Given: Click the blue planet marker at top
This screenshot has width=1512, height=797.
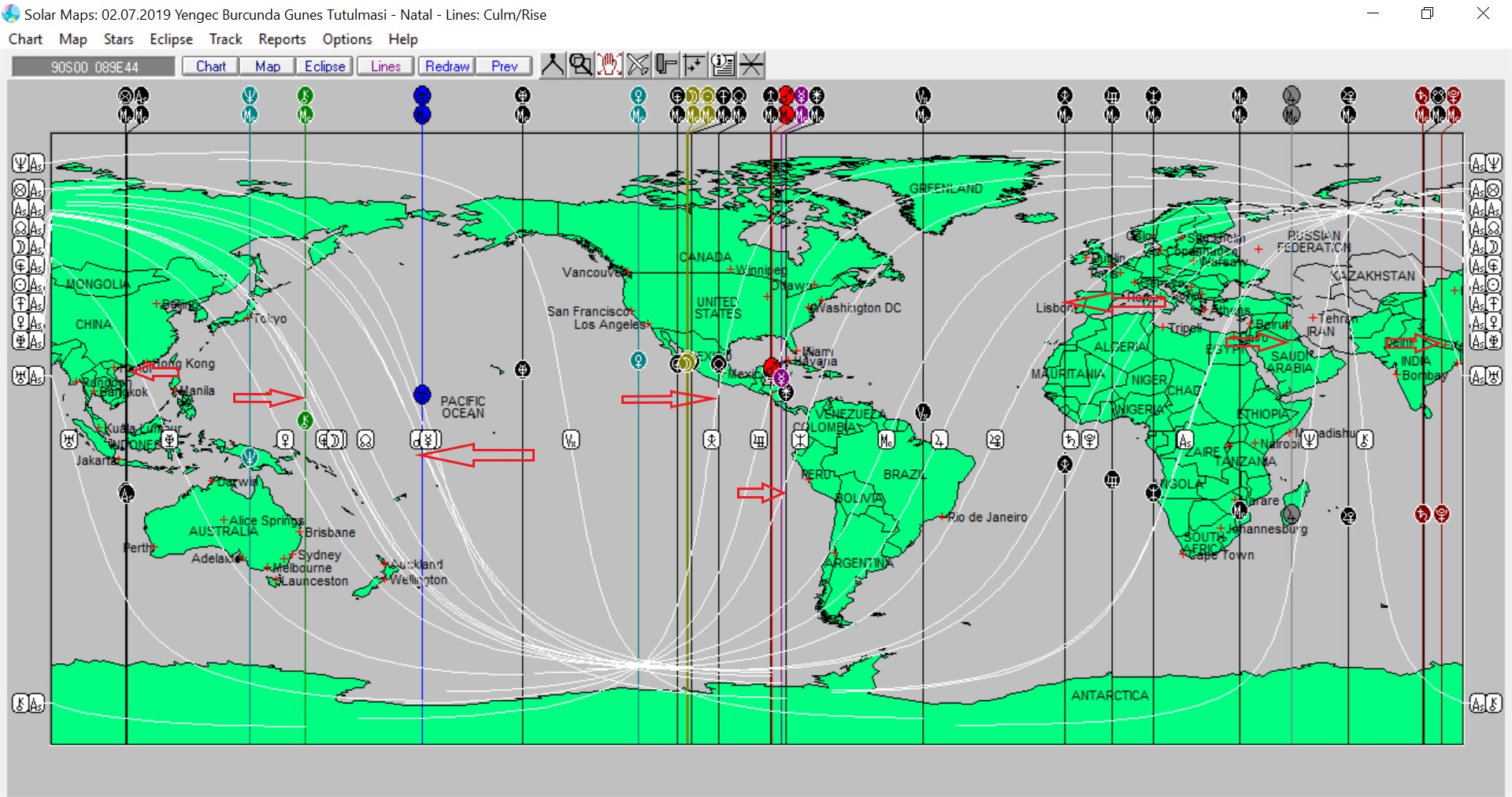Looking at the screenshot, I should coord(422,95).
